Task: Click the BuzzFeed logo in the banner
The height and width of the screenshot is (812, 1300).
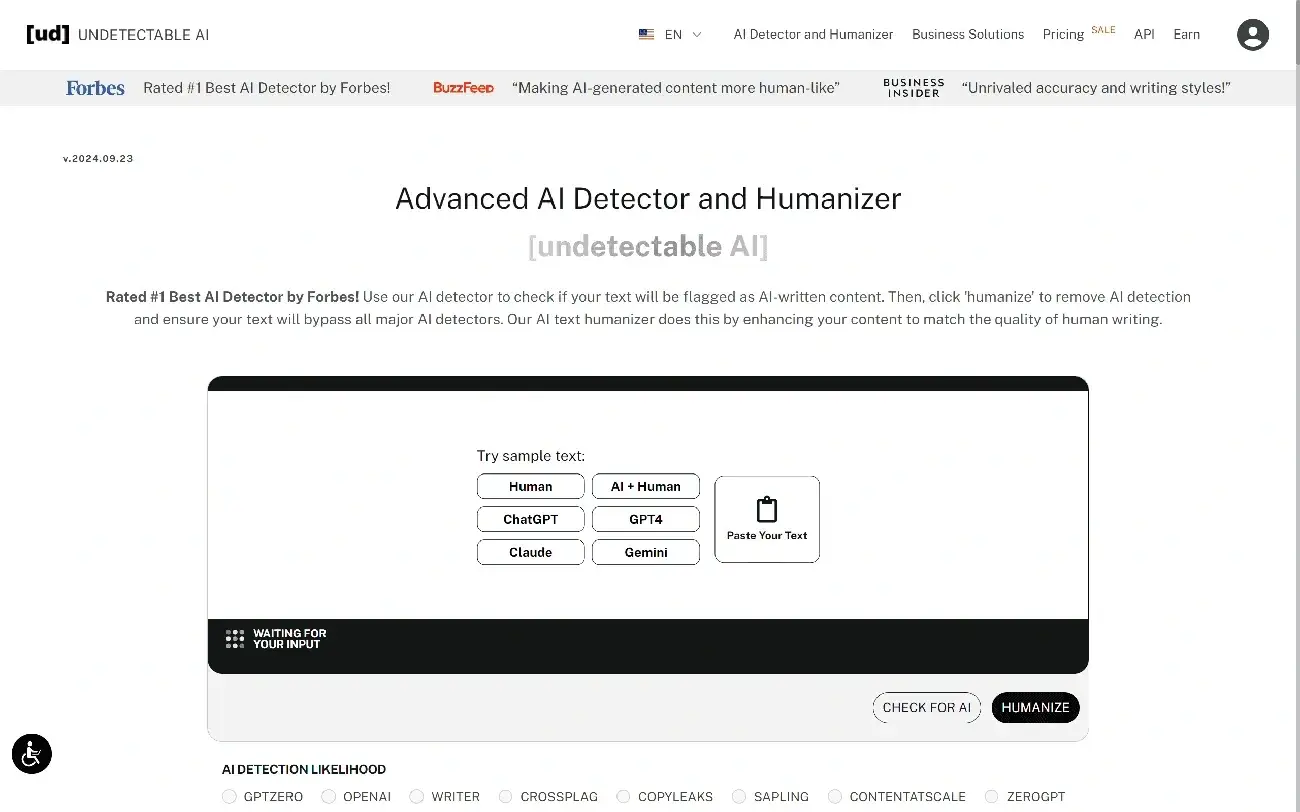Action: click(x=463, y=88)
